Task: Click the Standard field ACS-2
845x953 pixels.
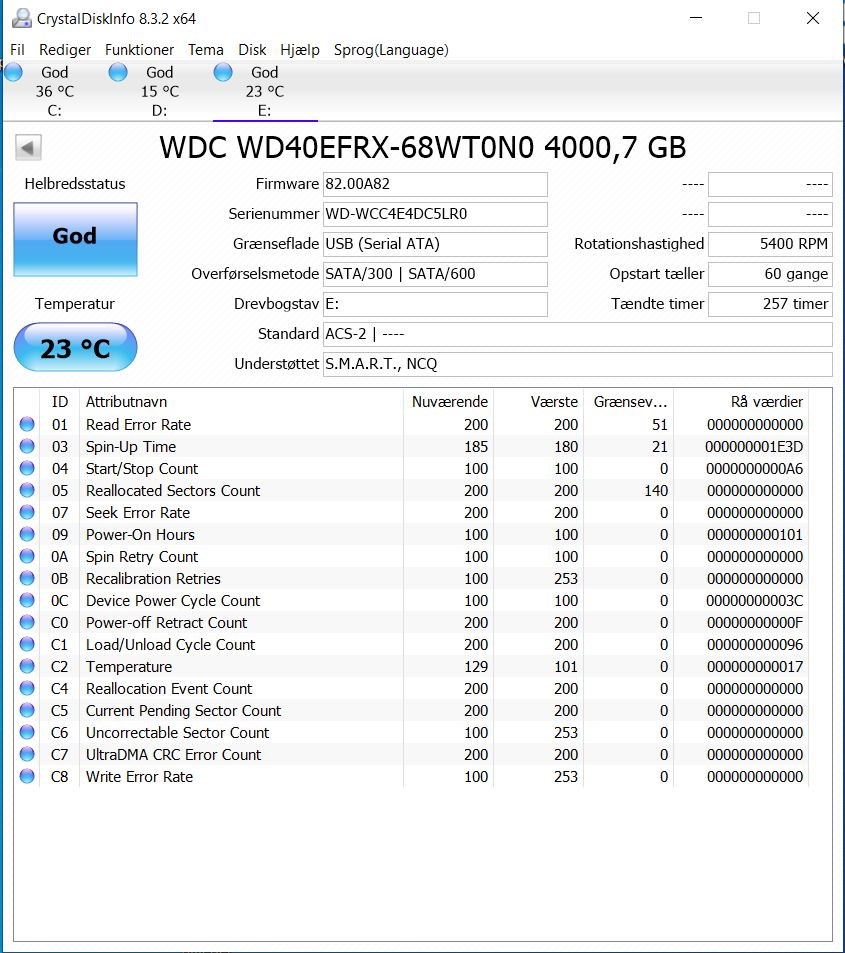Action: click(x=578, y=334)
